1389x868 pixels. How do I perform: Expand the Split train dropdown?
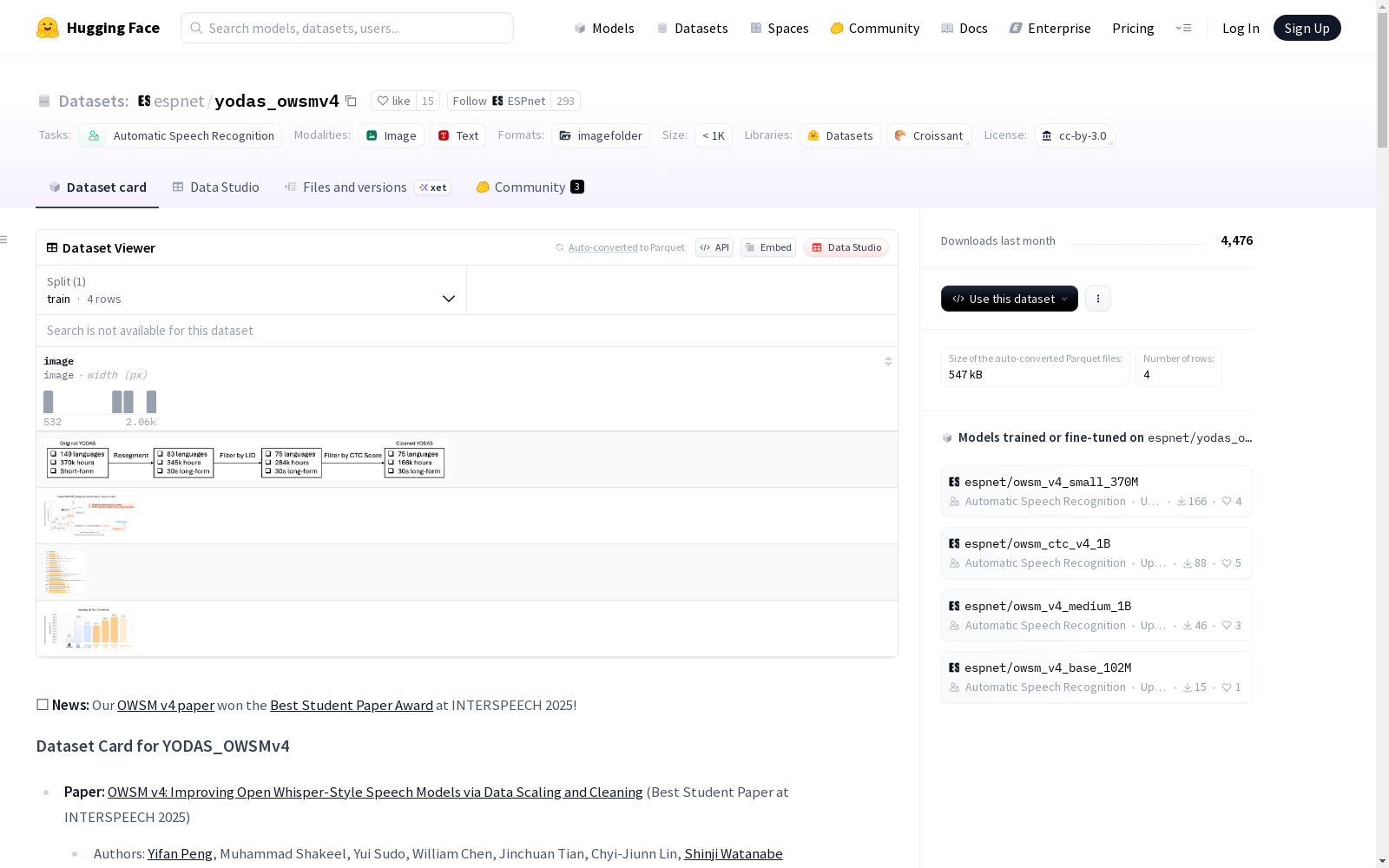point(252,290)
